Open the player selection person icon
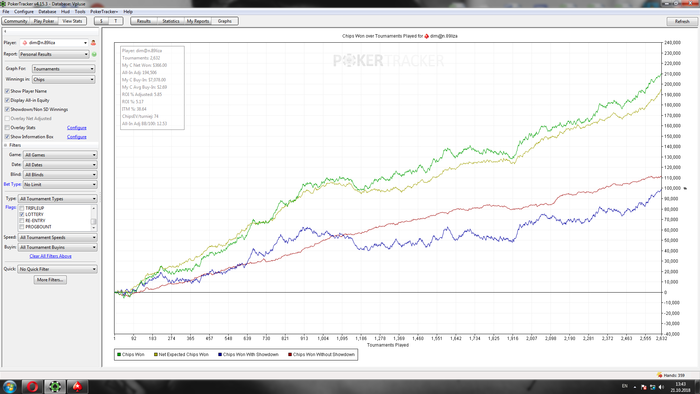 93,43
